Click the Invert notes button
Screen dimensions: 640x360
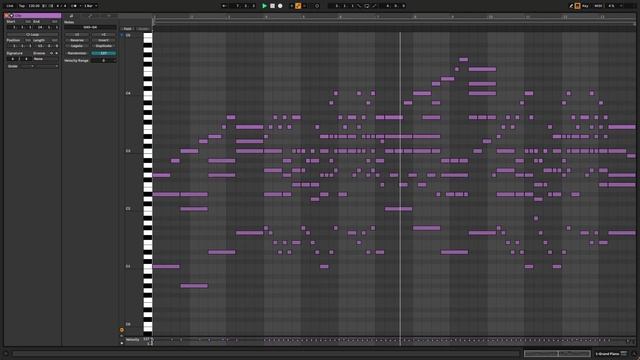[104, 40]
